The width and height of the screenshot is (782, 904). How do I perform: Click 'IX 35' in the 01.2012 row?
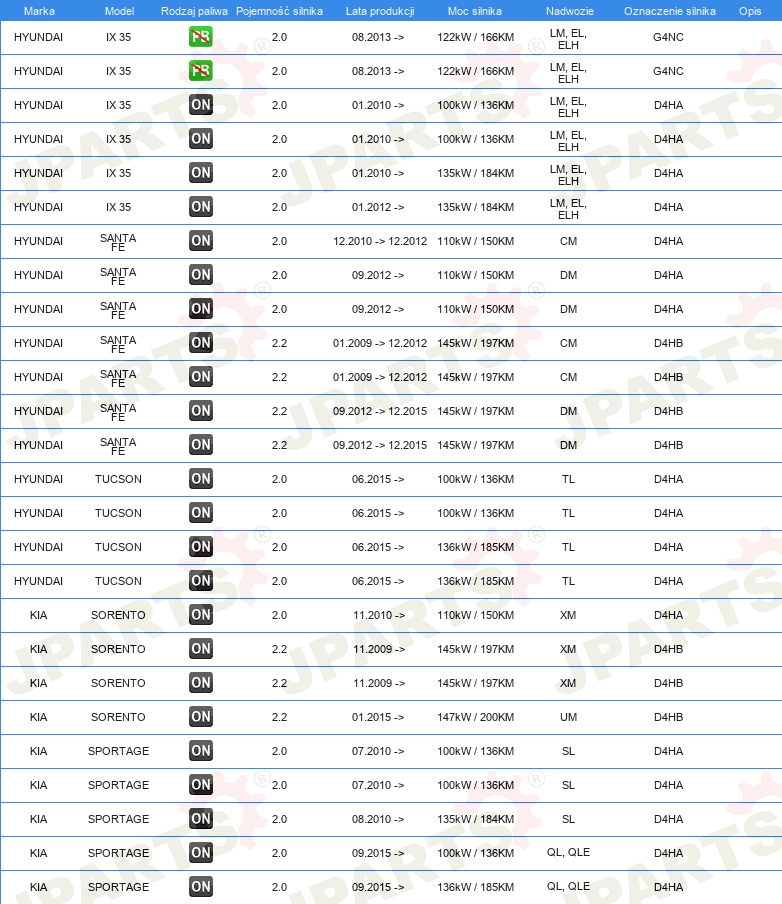click(118, 207)
